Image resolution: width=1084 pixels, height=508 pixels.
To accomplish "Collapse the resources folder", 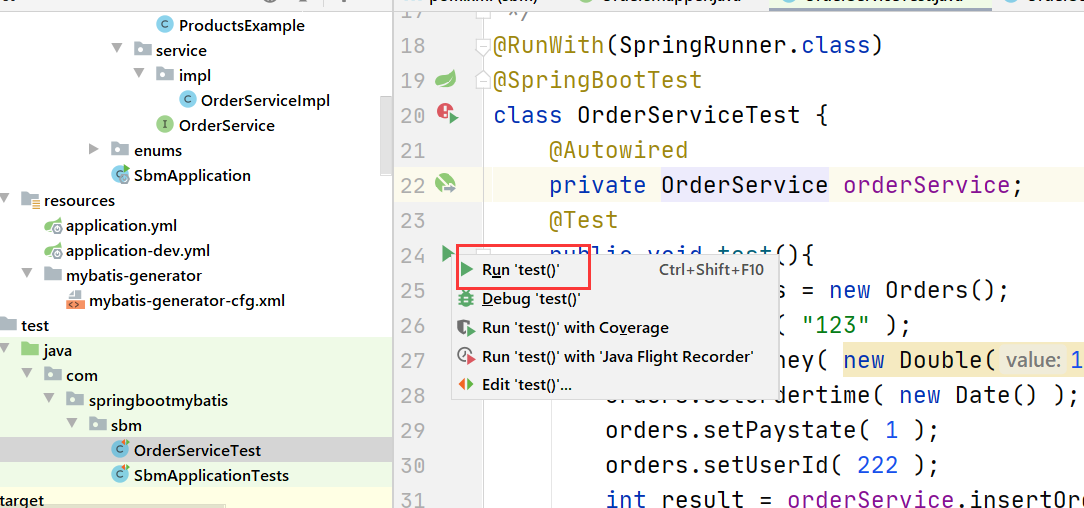I will [x=5, y=199].
